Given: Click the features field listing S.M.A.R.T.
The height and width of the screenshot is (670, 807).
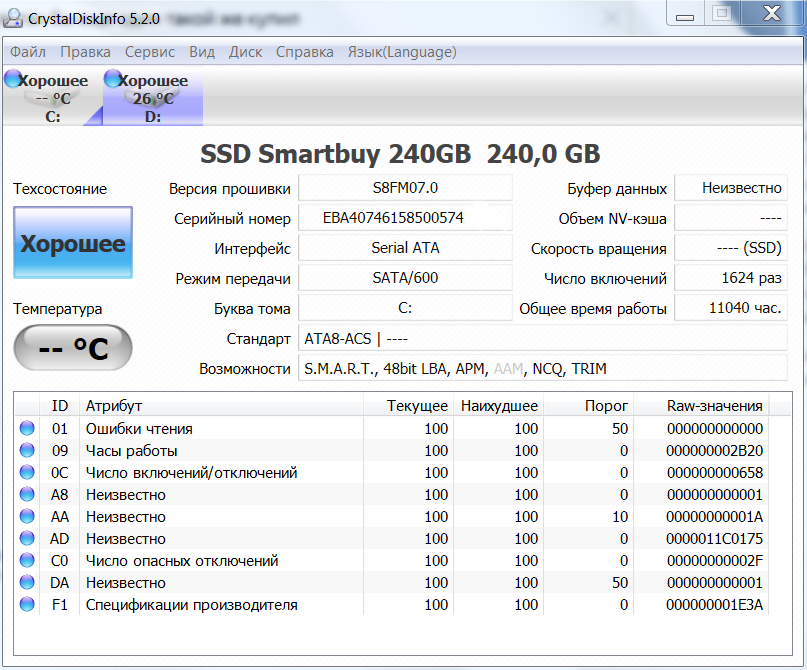Looking at the screenshot, I should click(x=542, y=368).
